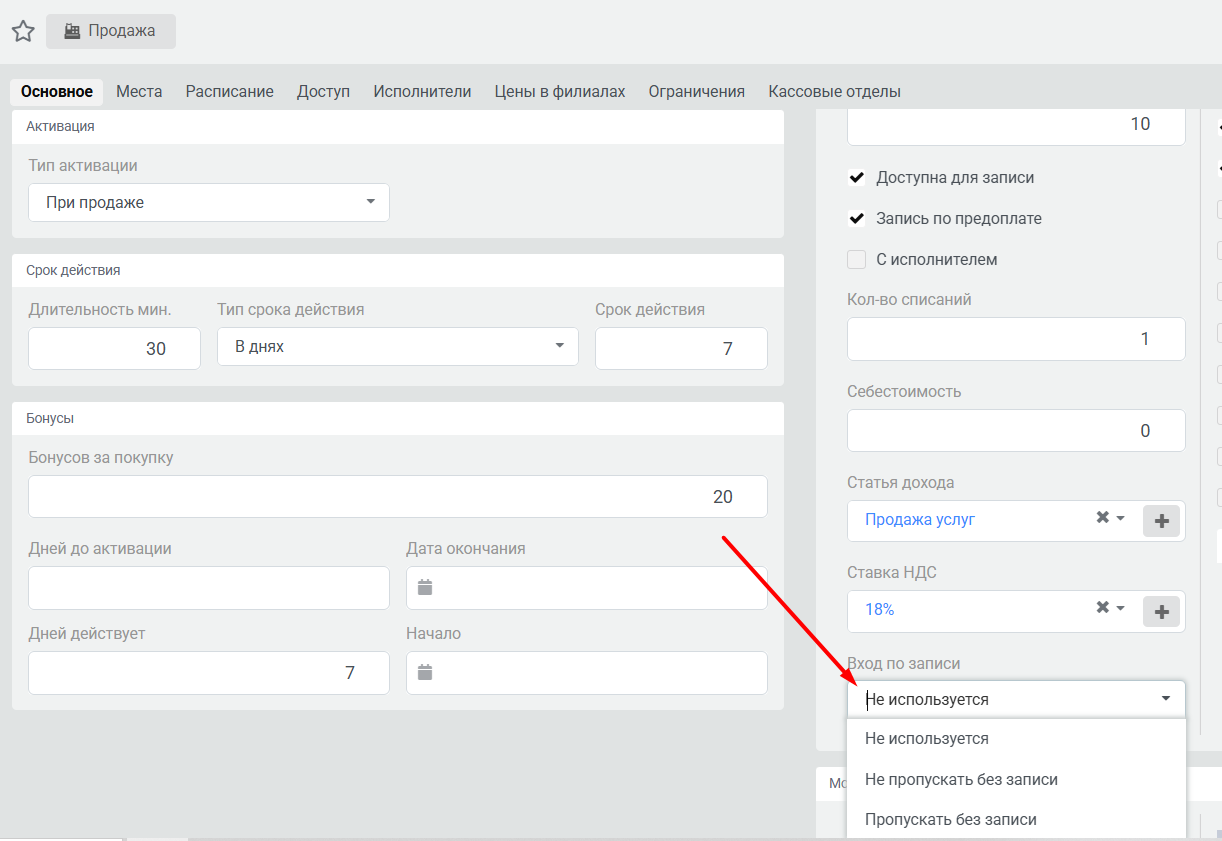The image size is (1222, 841).
Task: Click the Срок действия value field
Action: click(x=681, y=349)
